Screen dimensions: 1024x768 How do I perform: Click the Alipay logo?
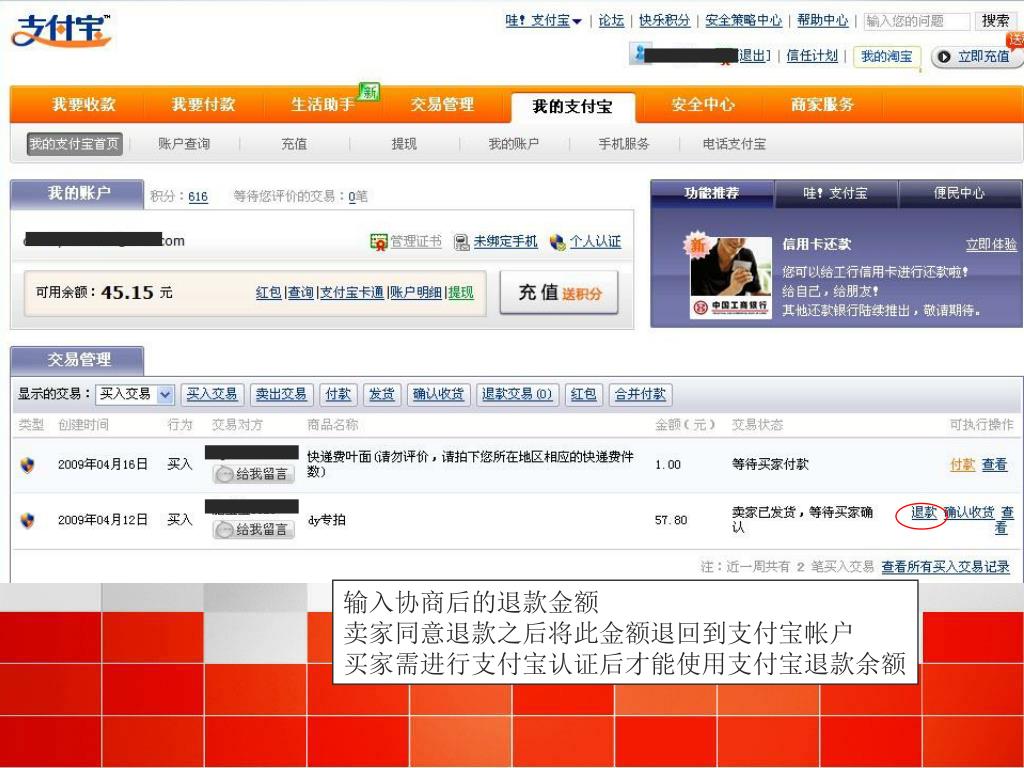[61, 30]
